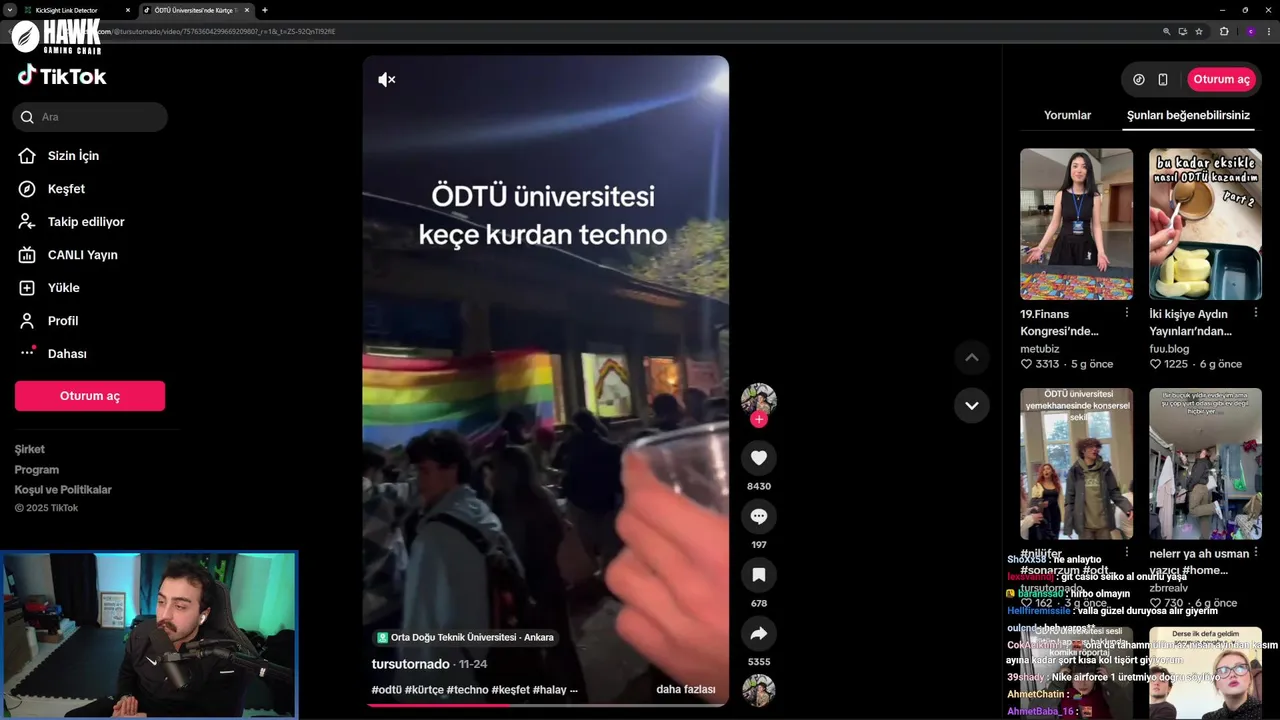The height and width of the screenshot is (720, 1280).
Task: Click the nelerr ya ah usman title
Action: [1199, 562]
